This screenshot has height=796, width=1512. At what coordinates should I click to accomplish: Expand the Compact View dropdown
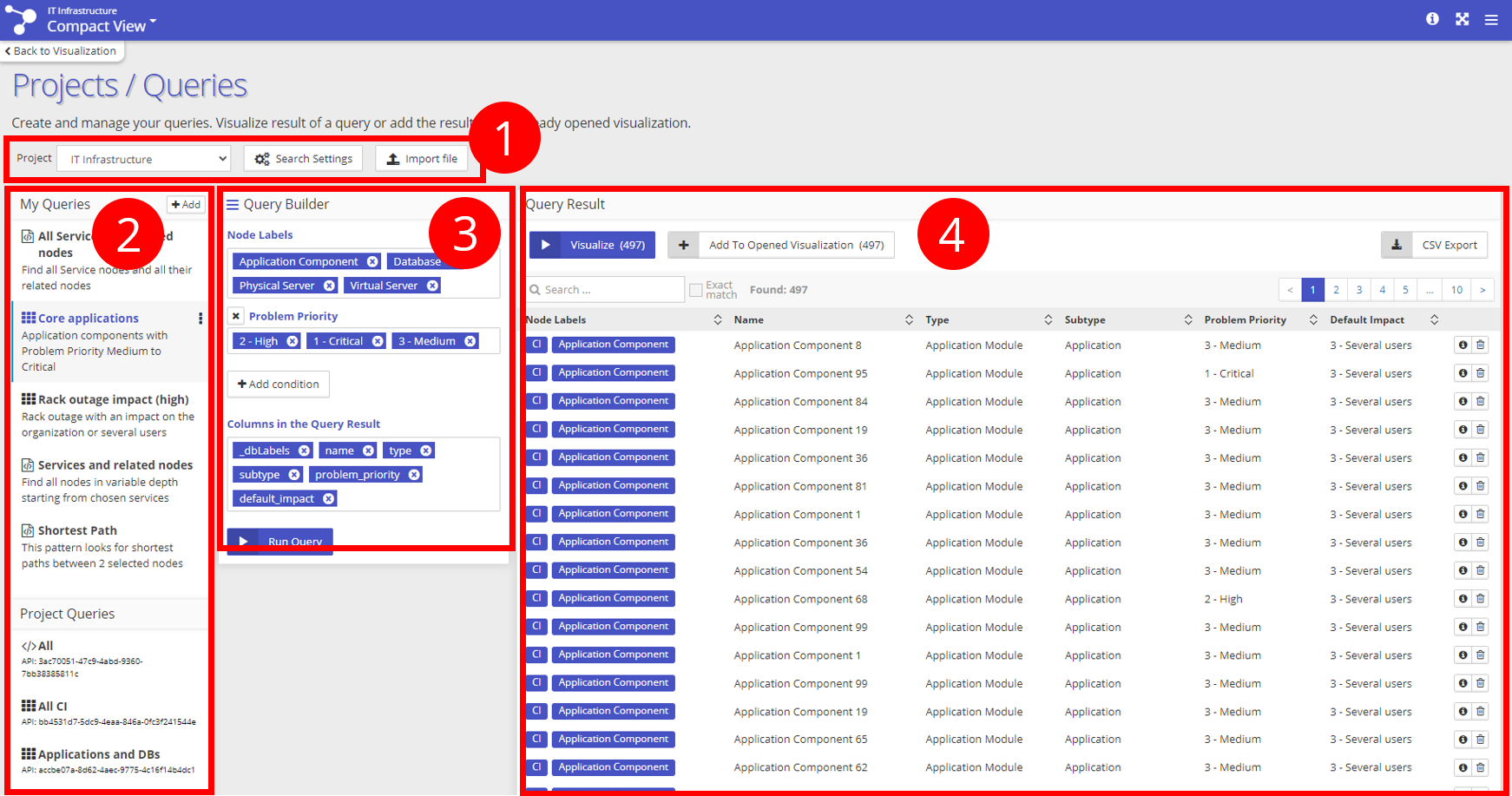(x=153, y=21)
